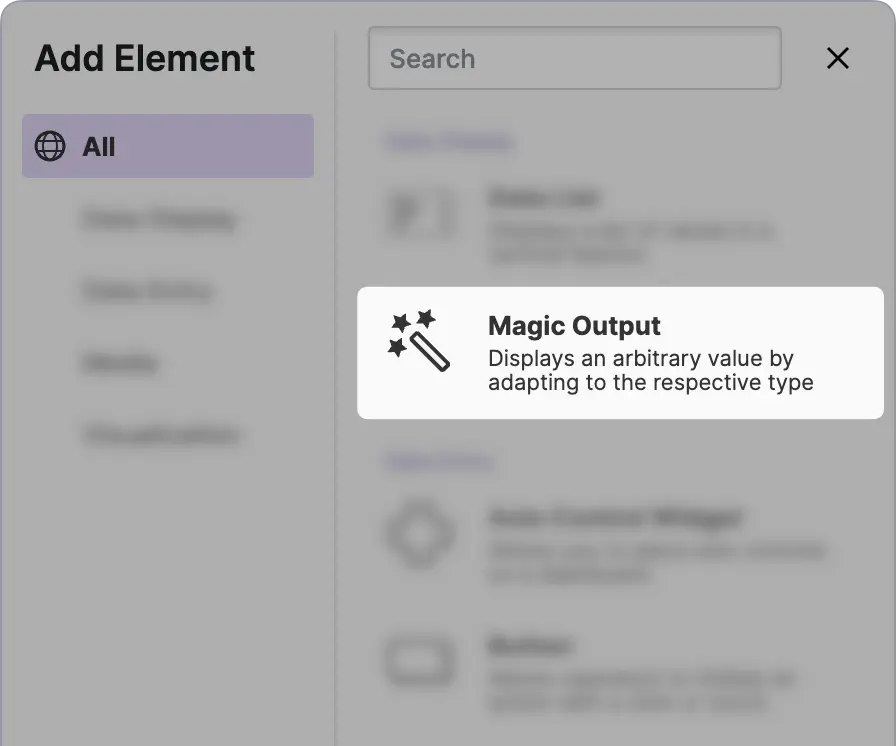Screen dimensions: 896x746
Task: Click the blurred Axis Control Widget icon
Action: click(x=421, y=534)
